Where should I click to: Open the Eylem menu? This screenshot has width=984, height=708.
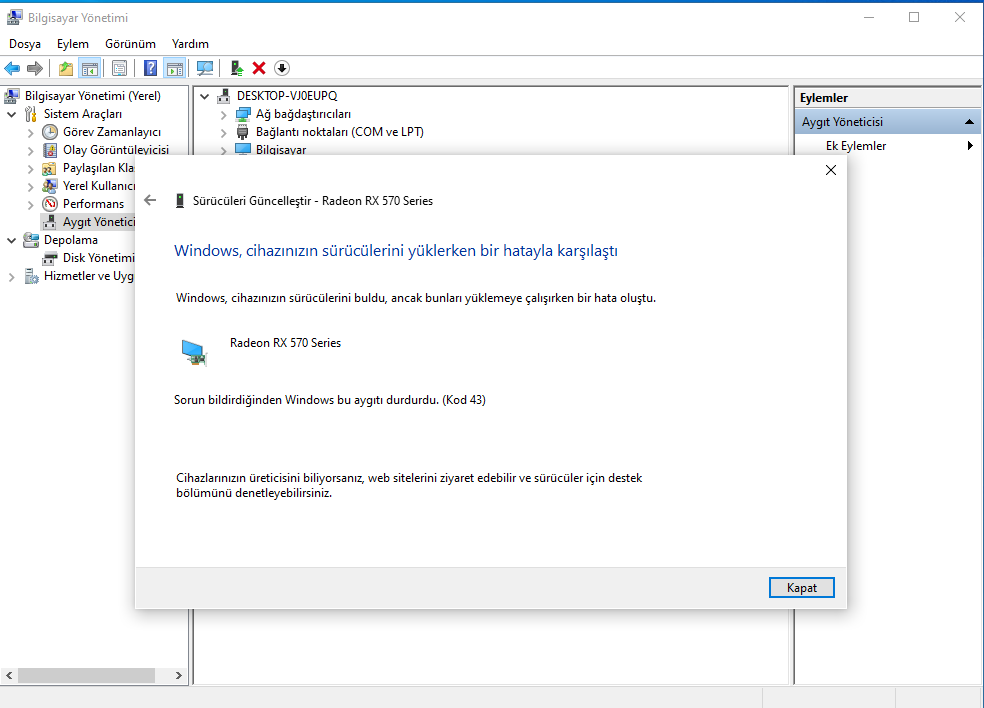coord(73,44)
